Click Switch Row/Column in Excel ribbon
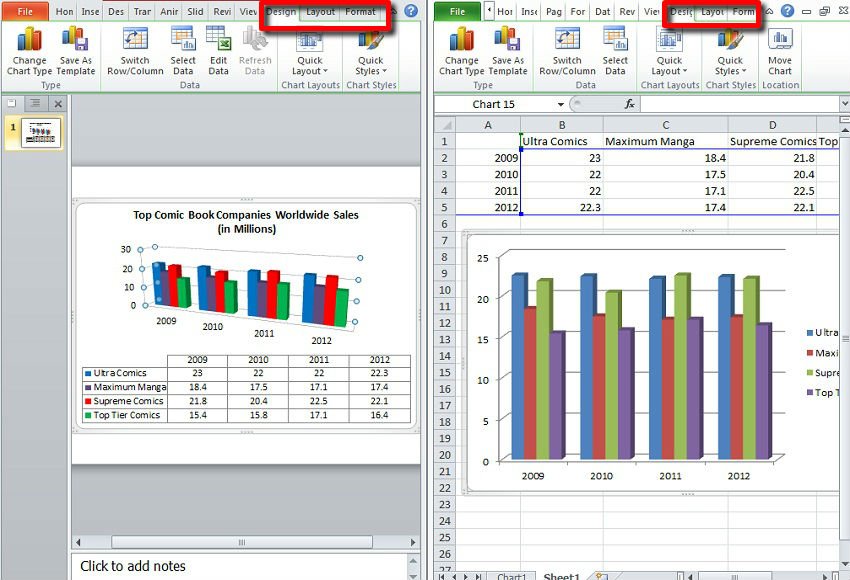Image resolution: width=850 pixels, height=580 pixels. point(567,51)
